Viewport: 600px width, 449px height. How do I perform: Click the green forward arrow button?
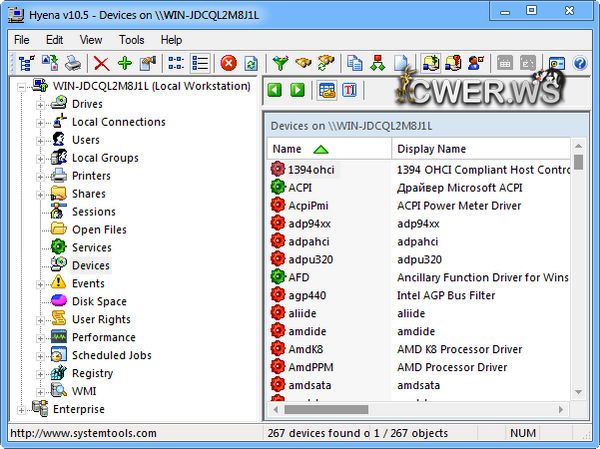point(297,91)
